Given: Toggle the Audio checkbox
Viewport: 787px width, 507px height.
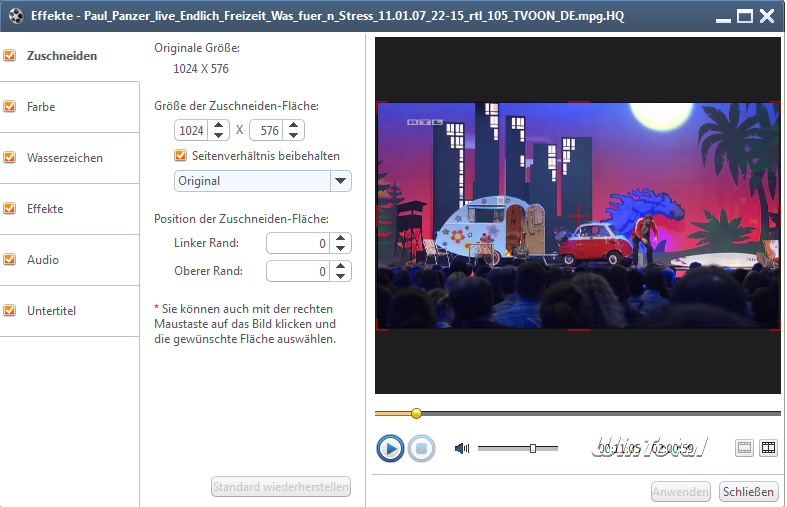Looking at the screenshot, I should 10,259.
